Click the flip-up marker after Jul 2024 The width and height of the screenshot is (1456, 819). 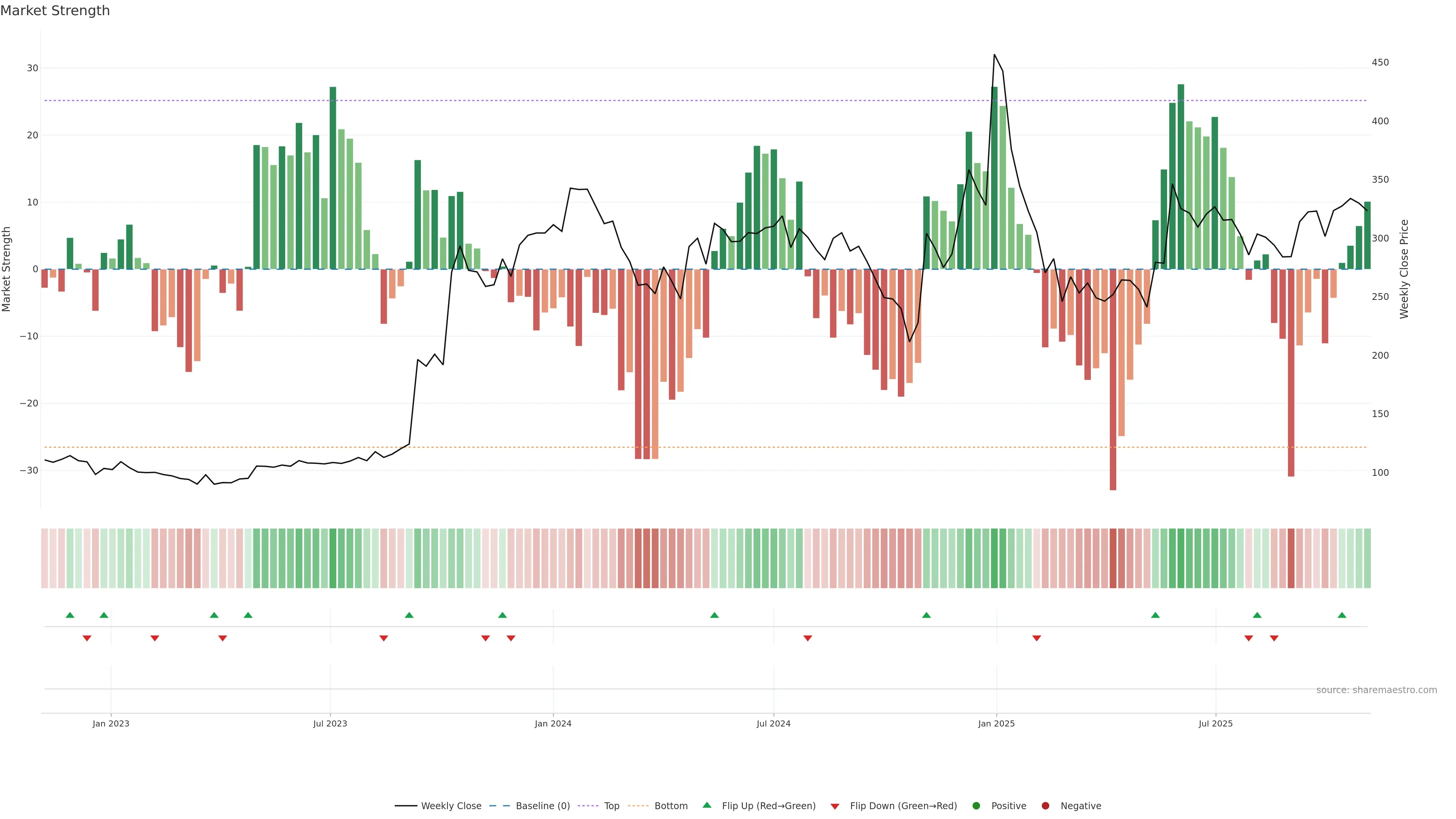[926, 615]
